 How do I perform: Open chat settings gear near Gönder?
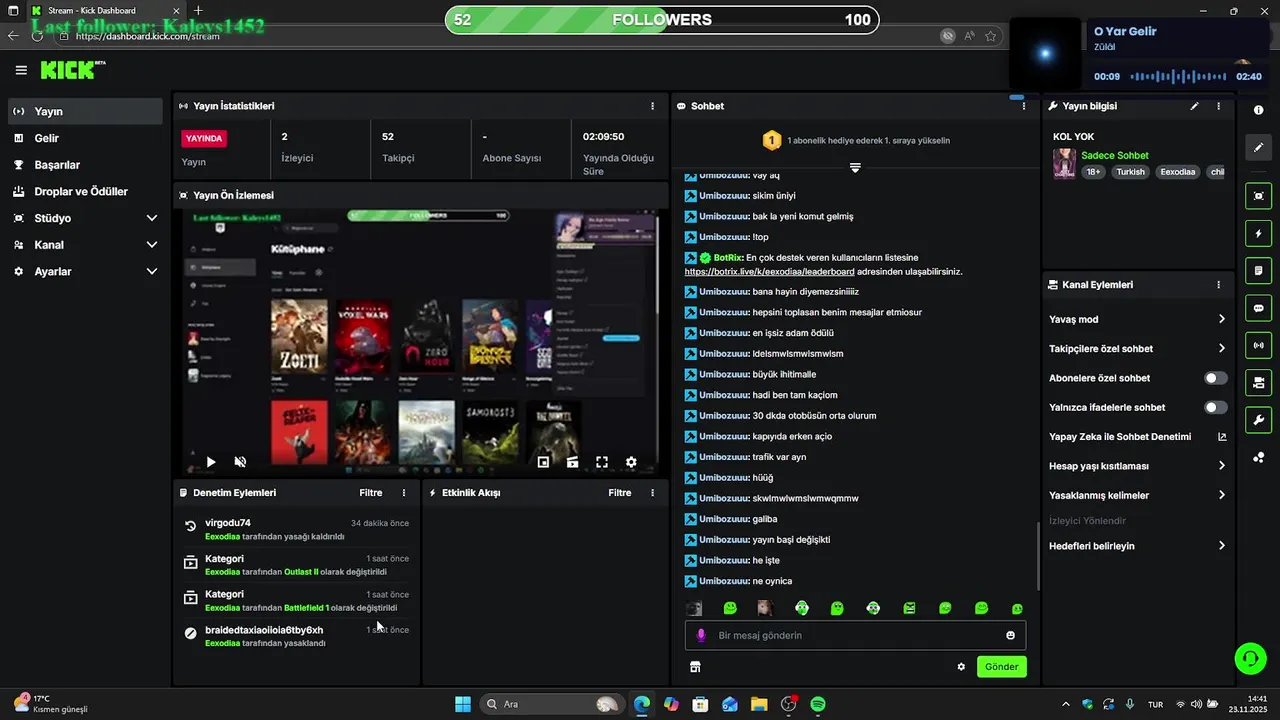click(961, 666)
